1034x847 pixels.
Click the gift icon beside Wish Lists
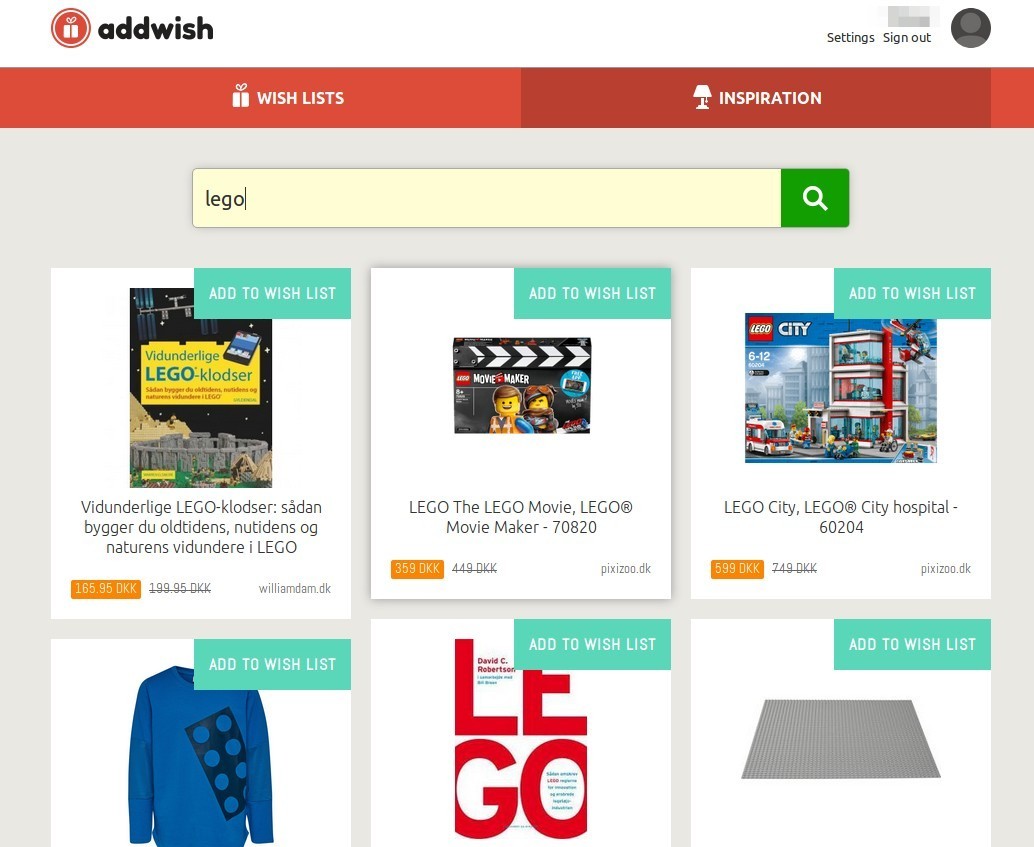coord(241,96)
